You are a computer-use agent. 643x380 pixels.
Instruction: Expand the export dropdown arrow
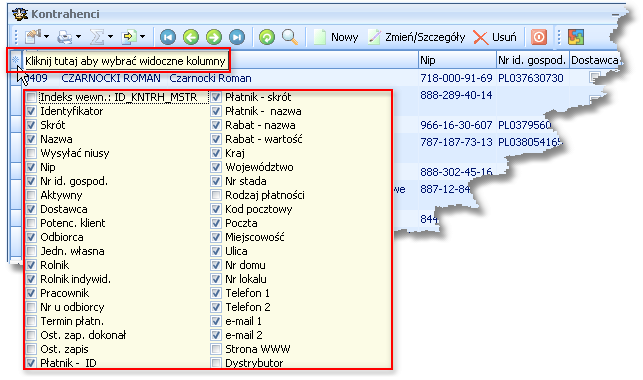142,37
